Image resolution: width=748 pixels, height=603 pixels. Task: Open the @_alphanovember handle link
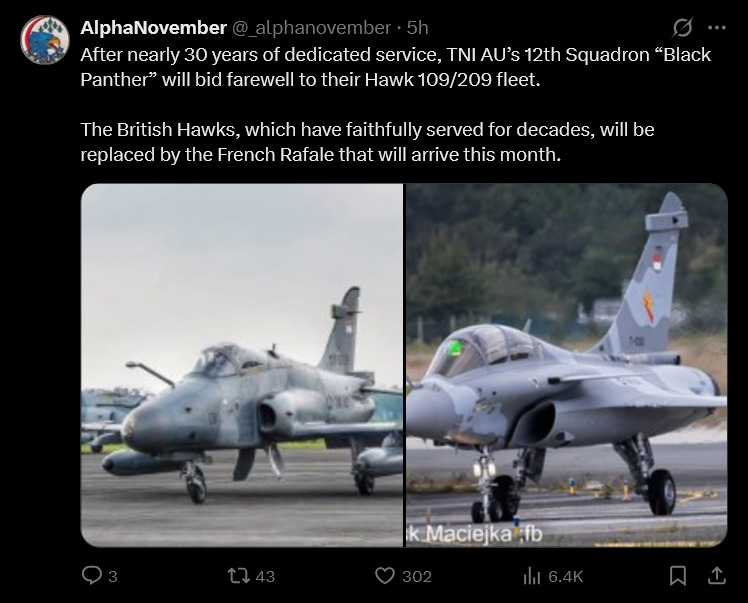pyautogui.click(x=311, y=28)
